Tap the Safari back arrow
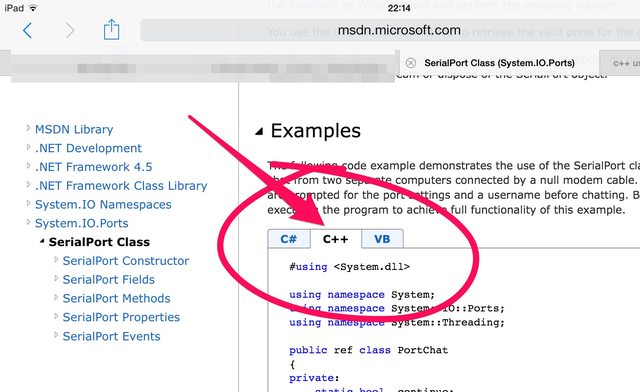Screen dimensions: 640x392 [x=27, y=30]
